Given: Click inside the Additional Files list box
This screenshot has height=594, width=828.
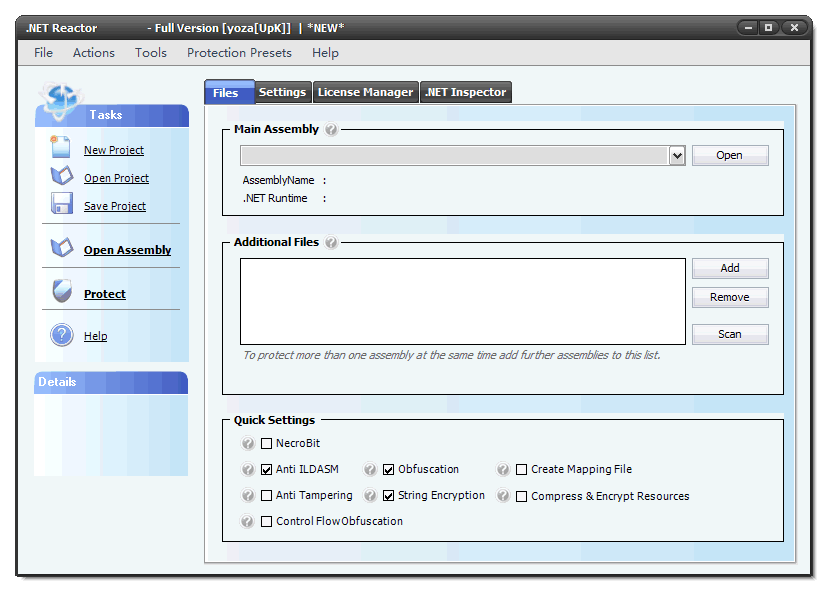Looking at the screenshot, I should coord(463,301).
